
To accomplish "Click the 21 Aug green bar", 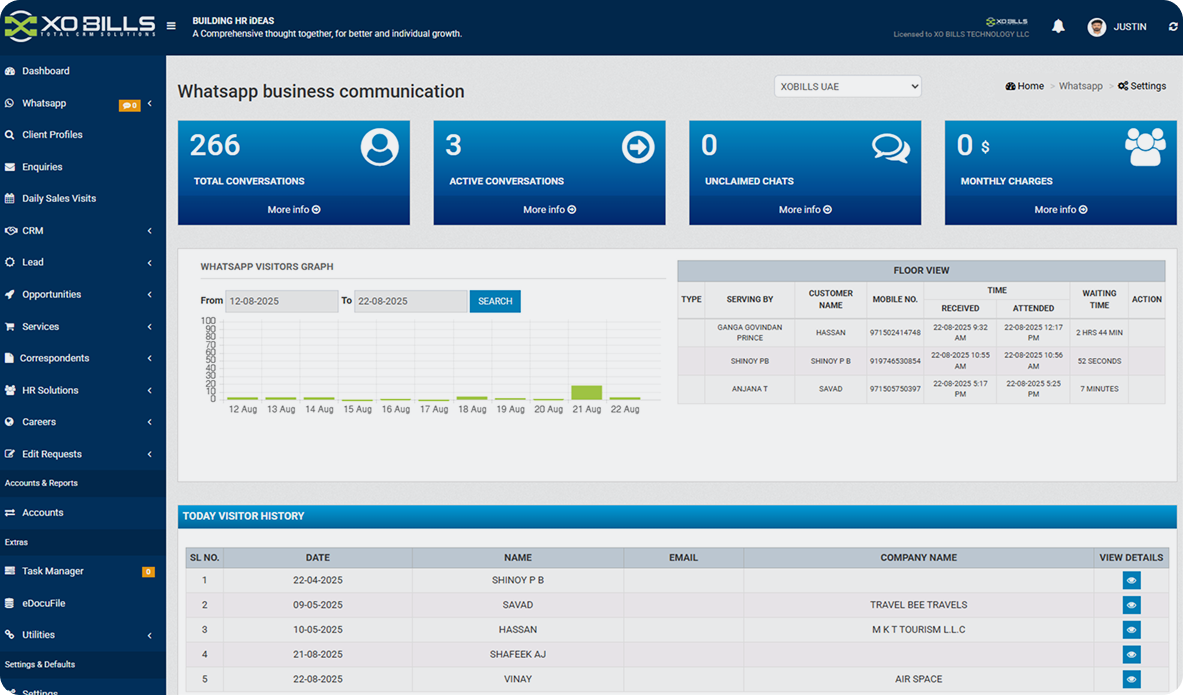I will click(x=586, y=392).
